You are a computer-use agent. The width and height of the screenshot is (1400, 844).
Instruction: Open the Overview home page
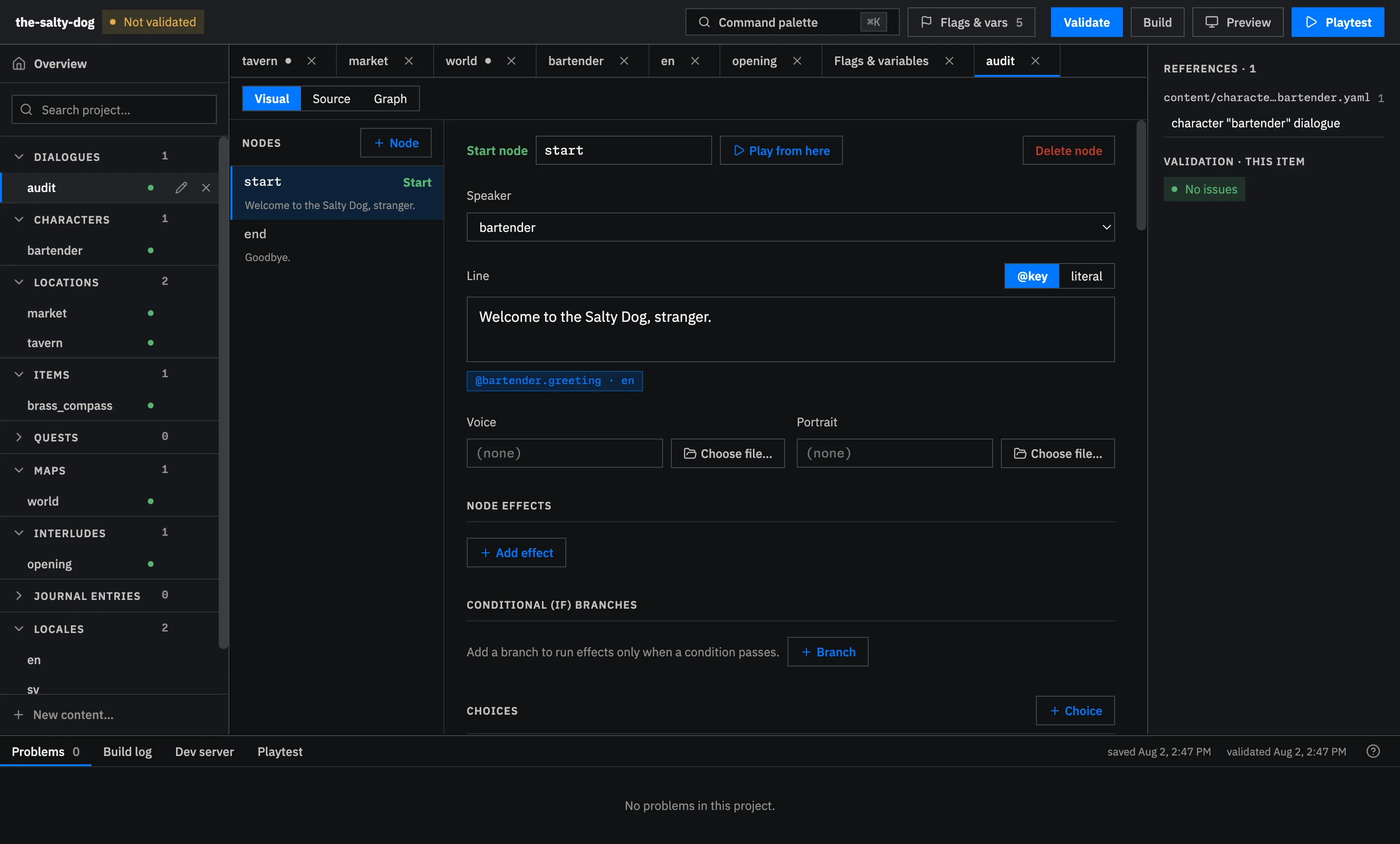114,64
